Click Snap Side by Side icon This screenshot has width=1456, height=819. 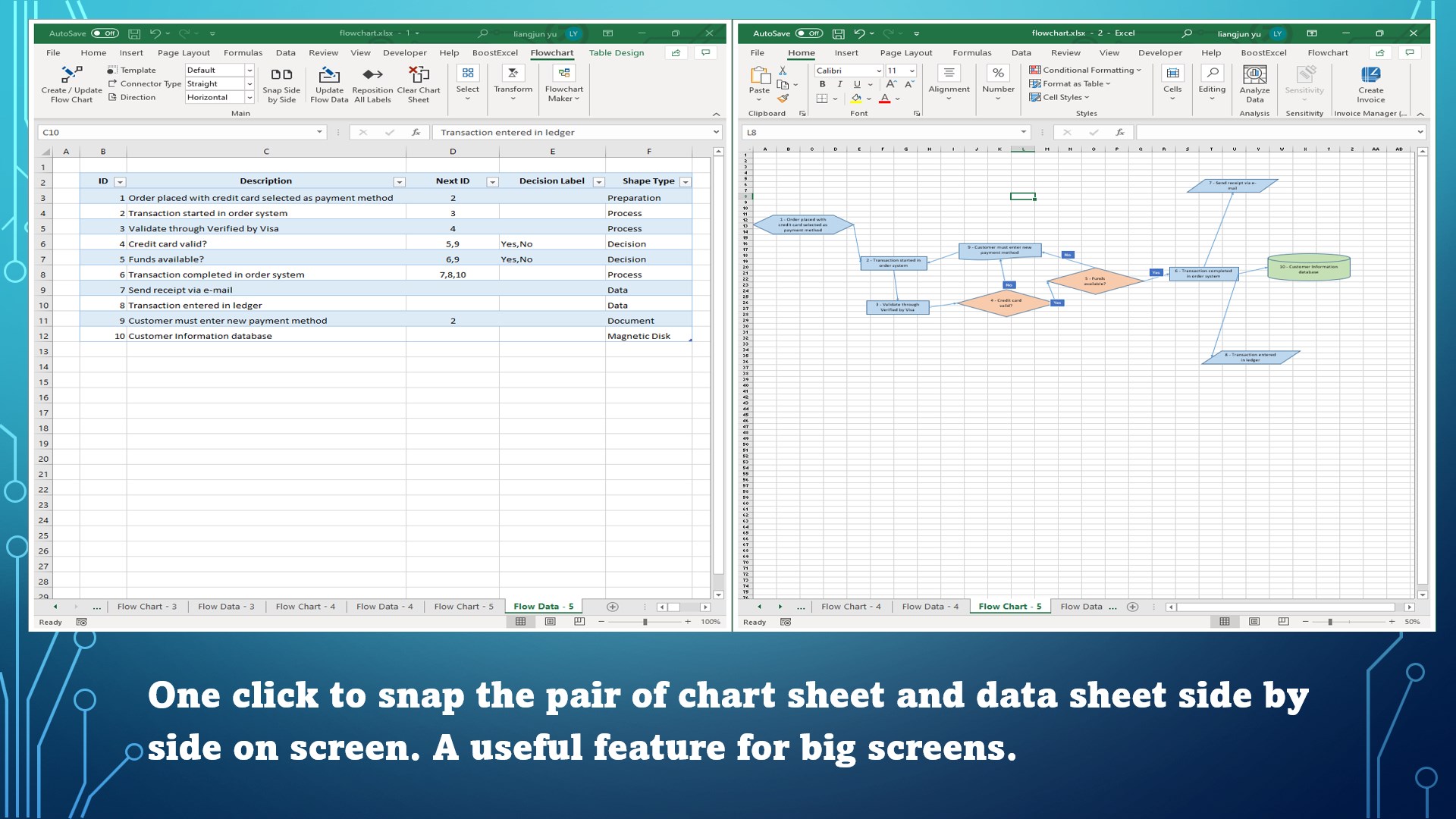281,75
